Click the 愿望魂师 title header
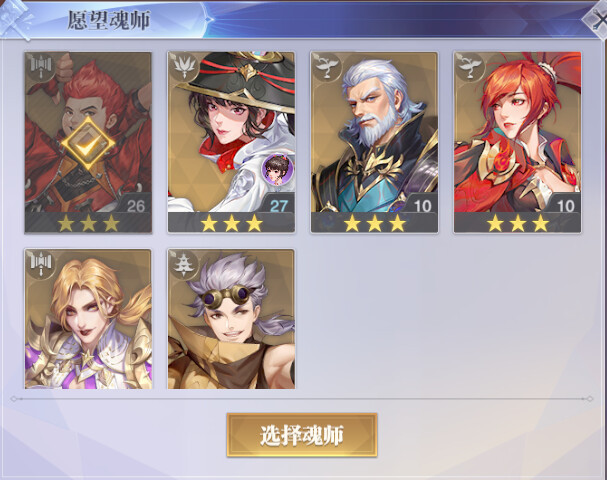Viewport: 607px width, 480px height. tap(109, 20)
